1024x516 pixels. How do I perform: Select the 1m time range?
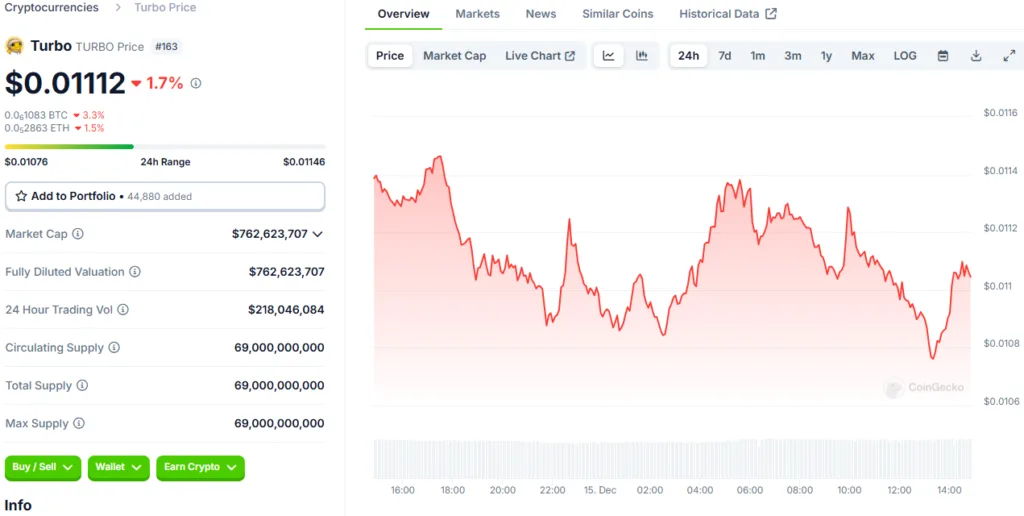tap(758, 56)
